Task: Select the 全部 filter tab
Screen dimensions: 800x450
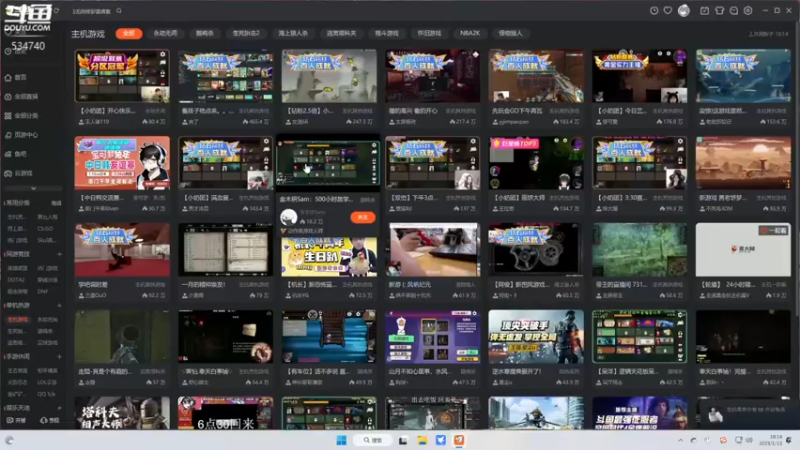Action: (129, 33)
